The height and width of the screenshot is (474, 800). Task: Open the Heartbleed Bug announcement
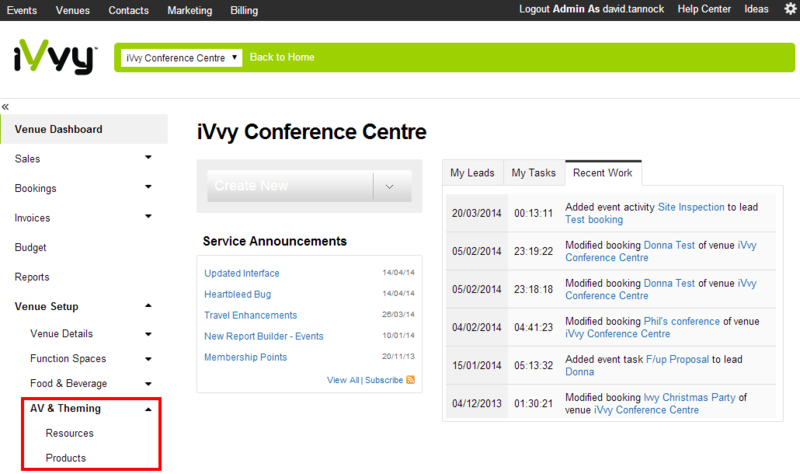pyautogui.click(x=238, y=294)
